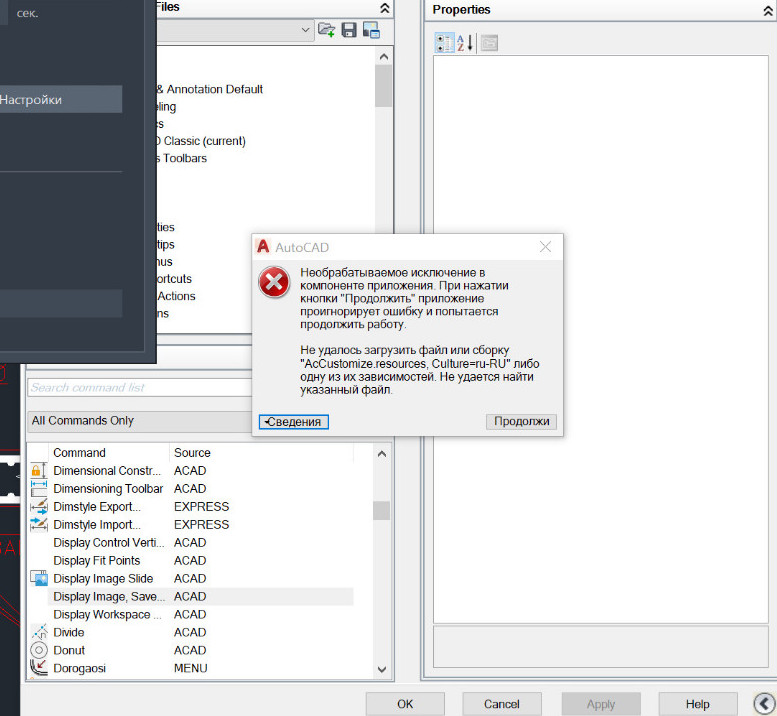This screenshot has width=777, height=716.
Task: Click the command list scrollbar thumb
Action: (x=382, y=510)
